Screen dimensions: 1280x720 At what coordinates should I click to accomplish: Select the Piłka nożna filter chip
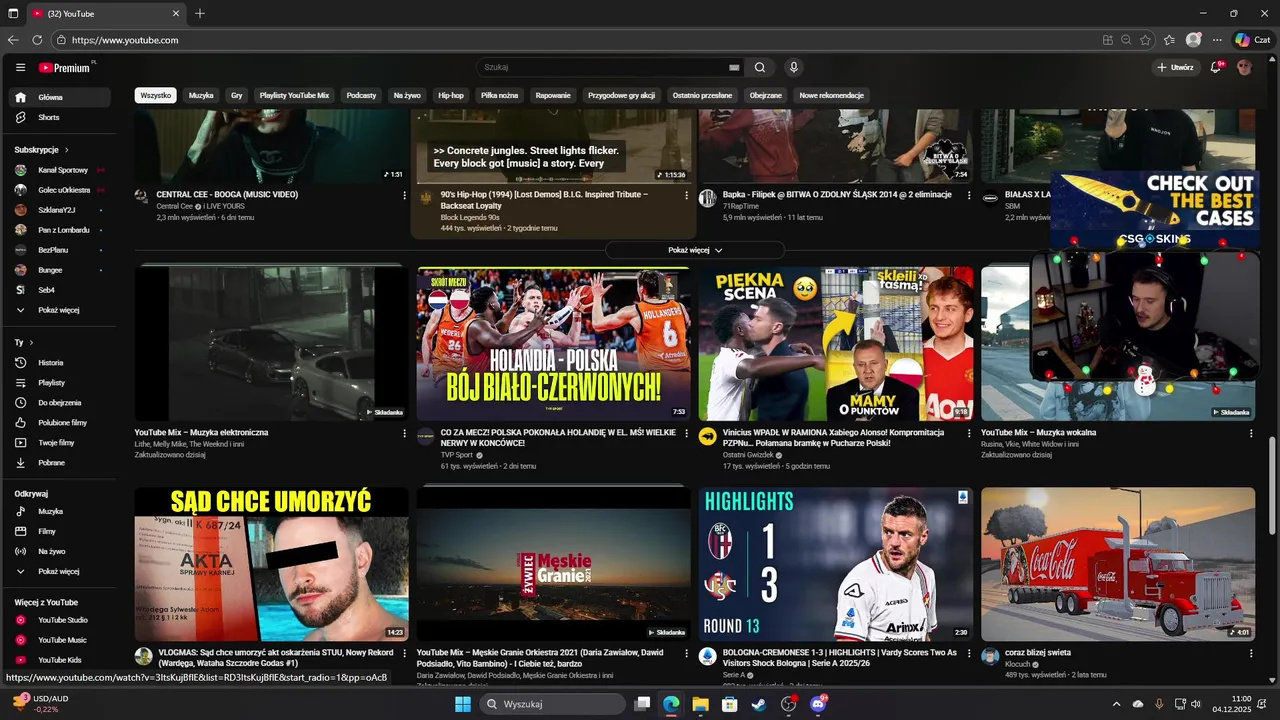point(499,95)
